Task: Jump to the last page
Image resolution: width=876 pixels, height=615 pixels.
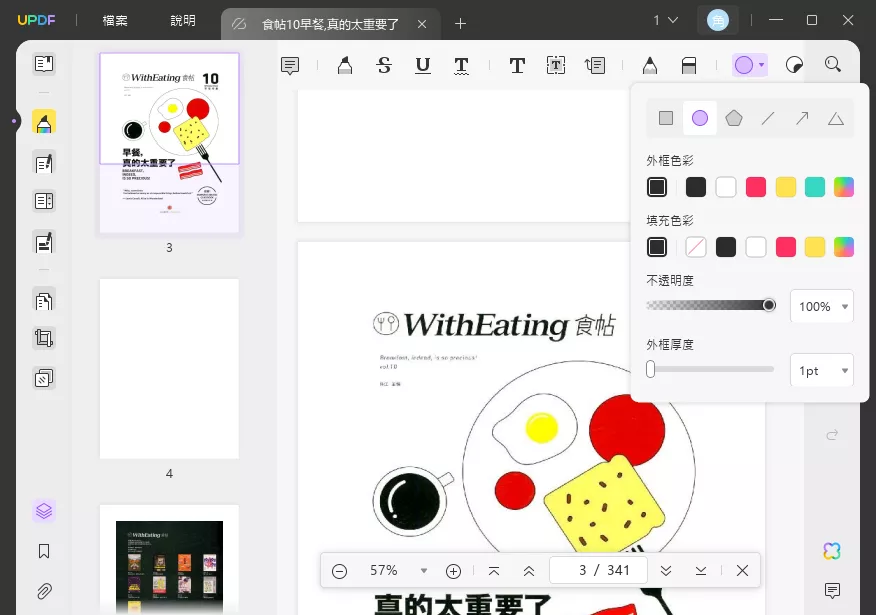Action: (701, 571)
